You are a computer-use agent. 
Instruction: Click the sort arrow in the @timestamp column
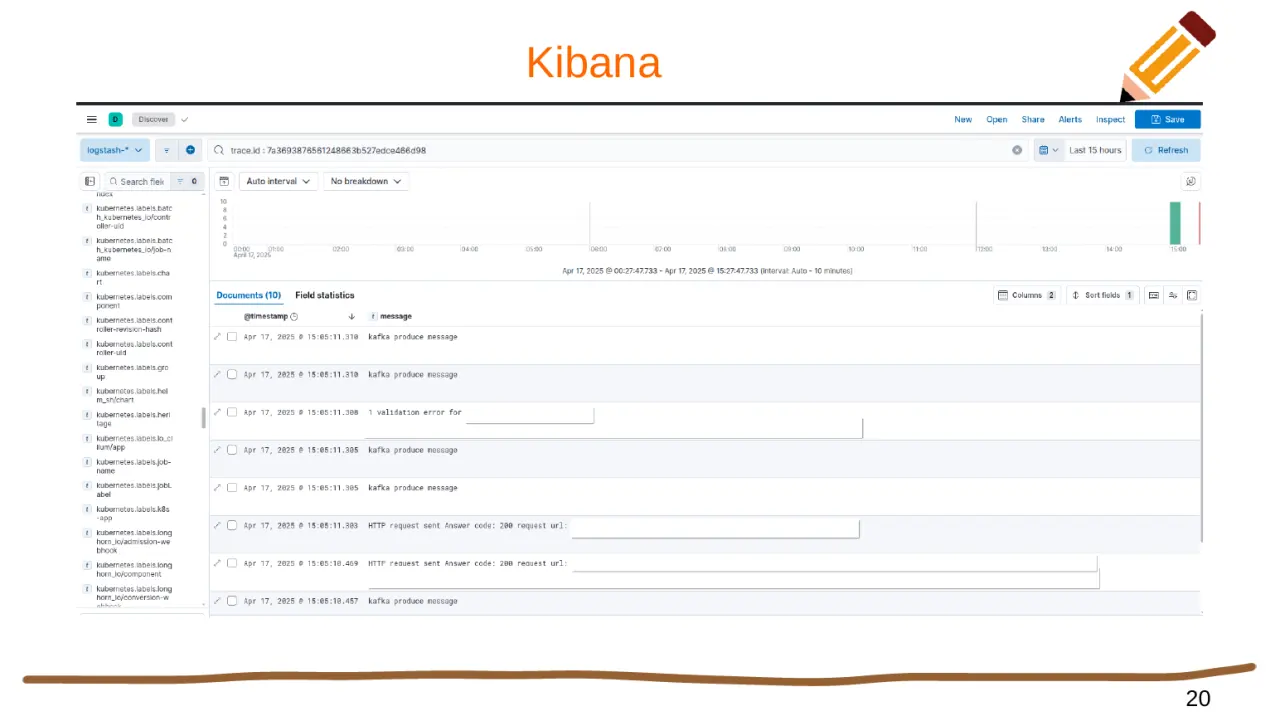tap(351, 316)
